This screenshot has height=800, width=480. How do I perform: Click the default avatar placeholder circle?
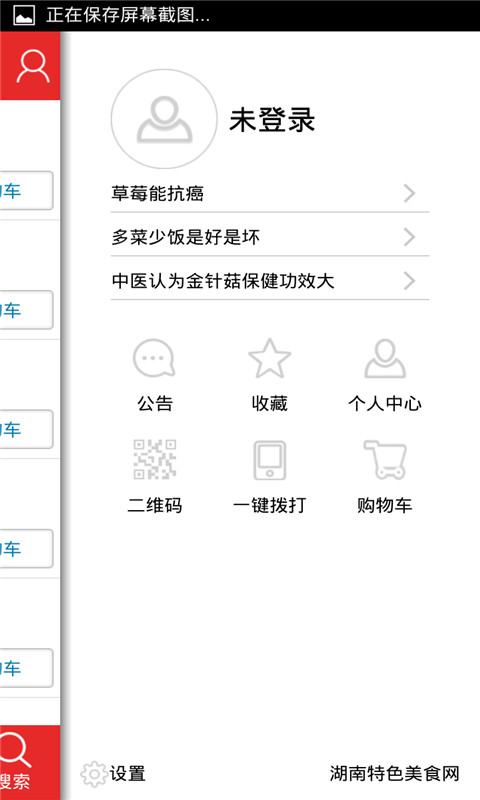tap(164, 119)
